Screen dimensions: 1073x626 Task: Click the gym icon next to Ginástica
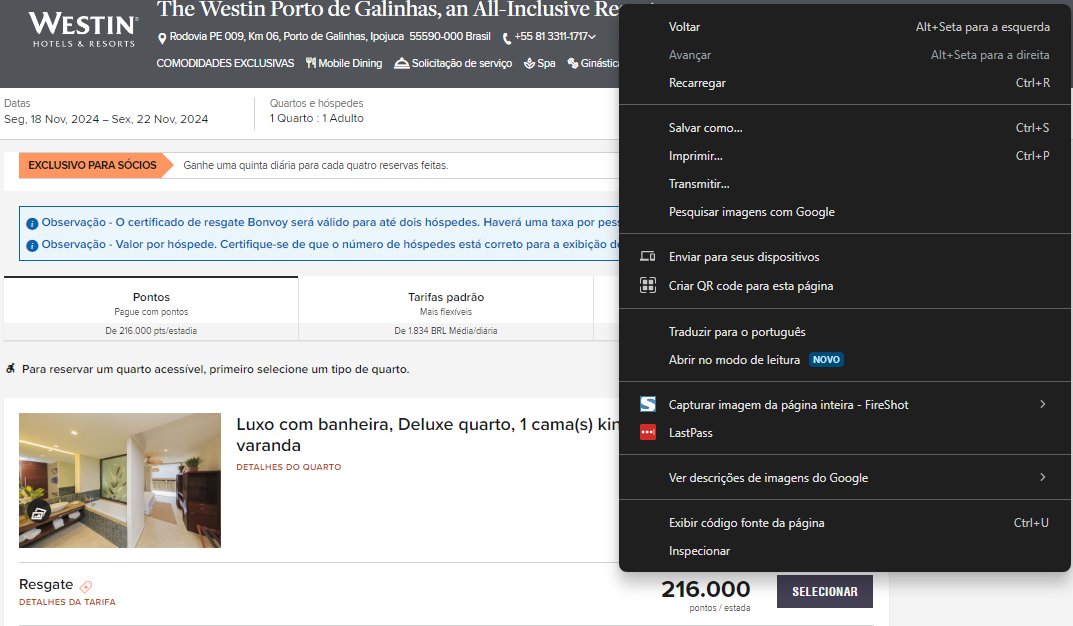pos(573,64)
